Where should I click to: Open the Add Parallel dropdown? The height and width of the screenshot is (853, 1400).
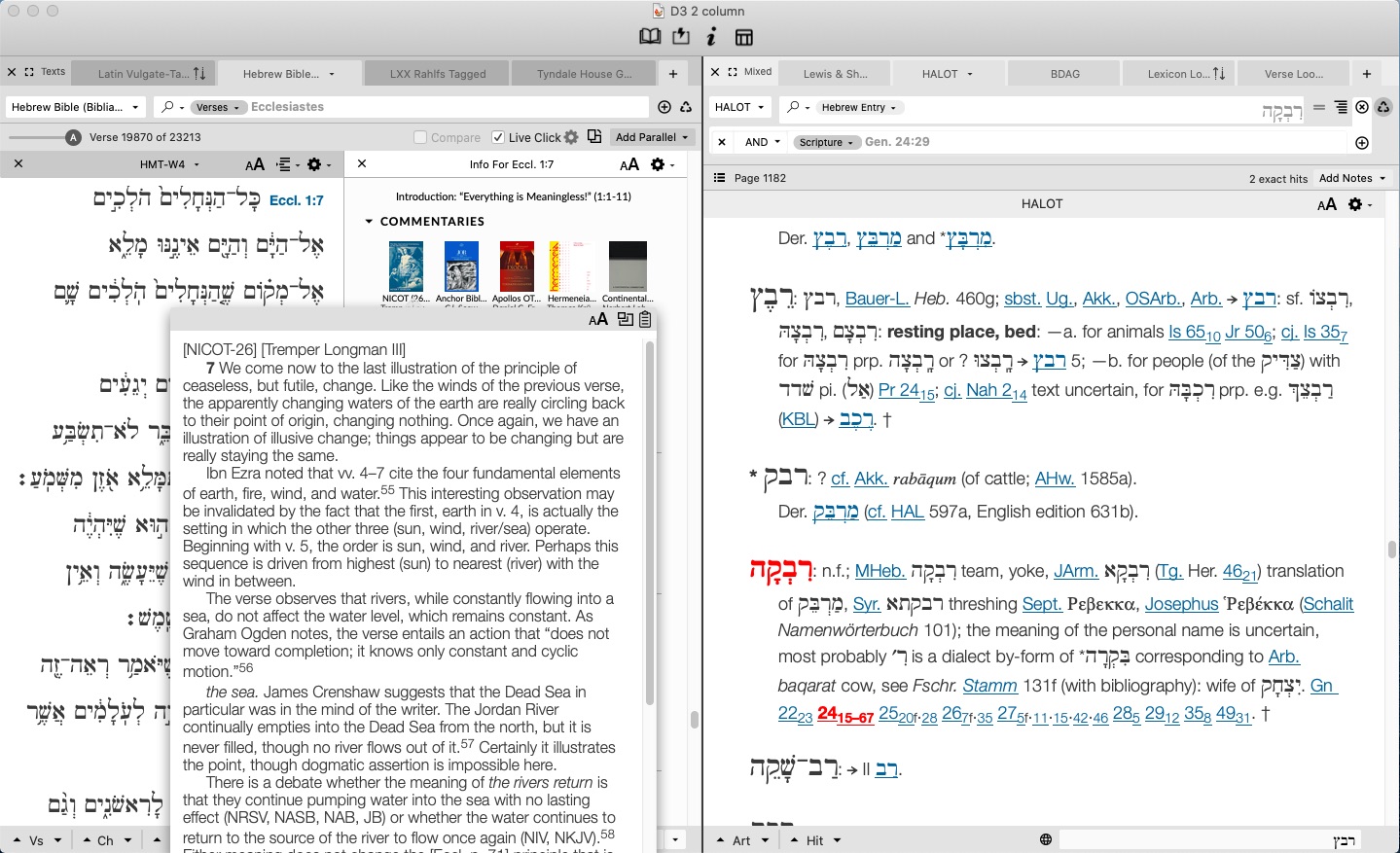coord(652,137)
